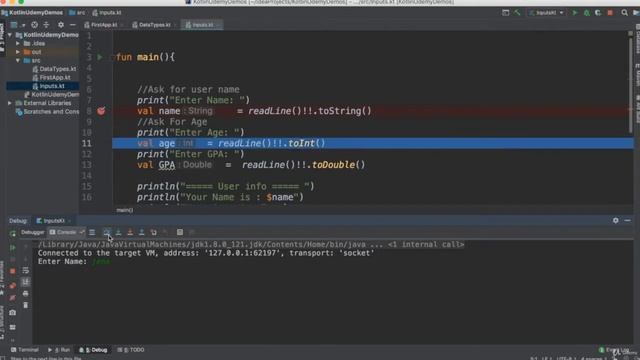The image size is (640, 360).
Task: Click the run gutter arrow beside fun main
Action: (x=100, y=57)
